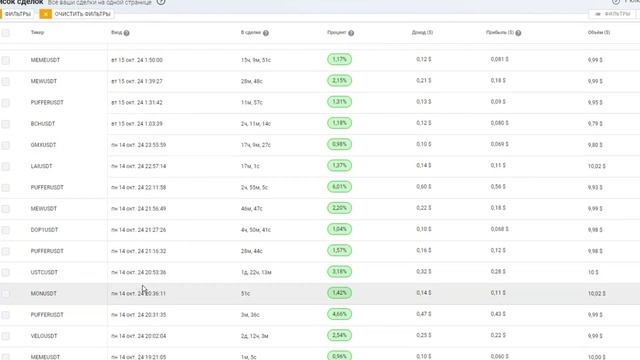Click the orange X clear filters icon
The image size is (640, 360).
[x=46, y=14]
